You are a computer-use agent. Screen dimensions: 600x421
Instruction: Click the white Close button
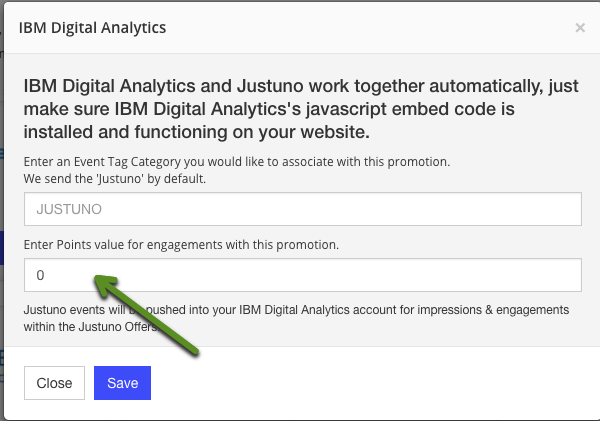pyautogui.click(x=54, y=383)
